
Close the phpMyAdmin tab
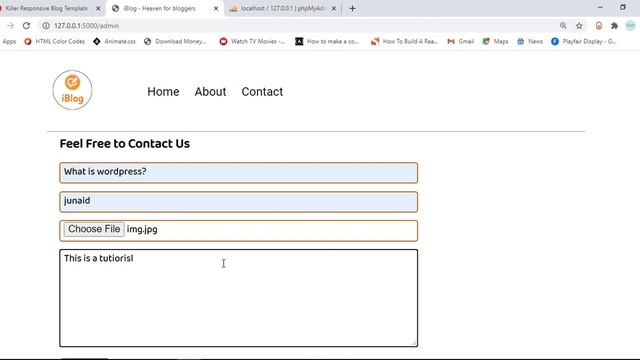click(333, 9)
